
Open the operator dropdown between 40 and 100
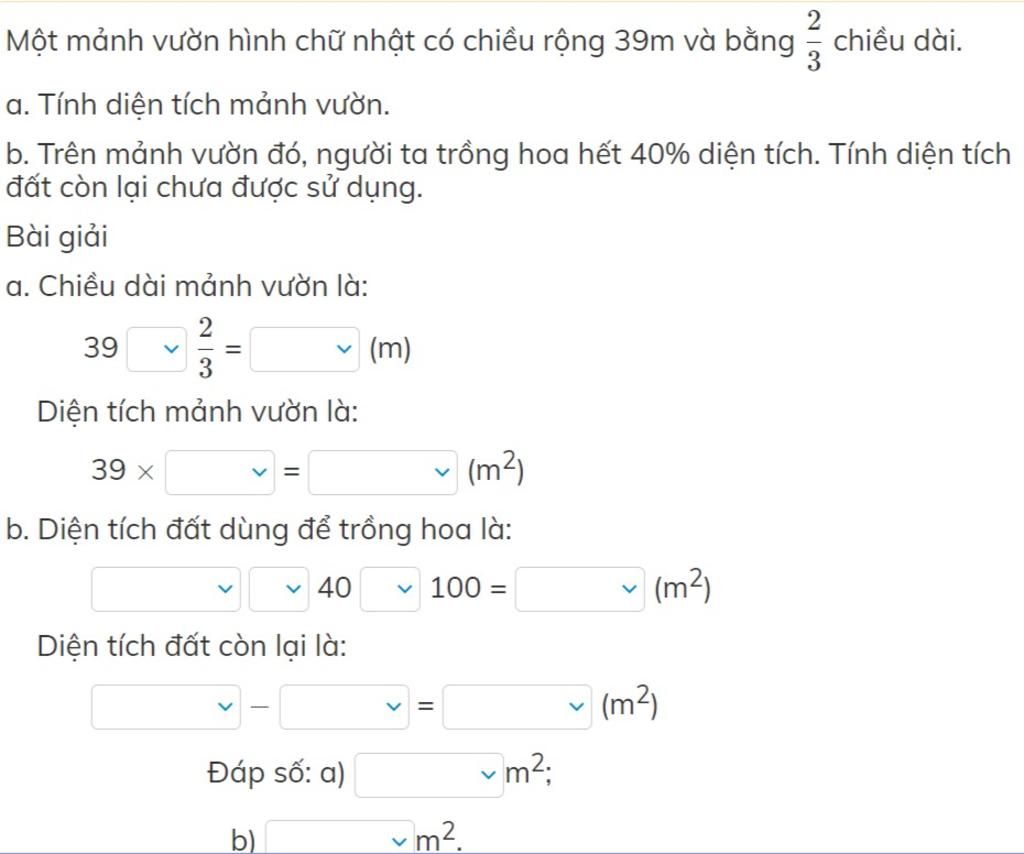[x=390, y=589]
